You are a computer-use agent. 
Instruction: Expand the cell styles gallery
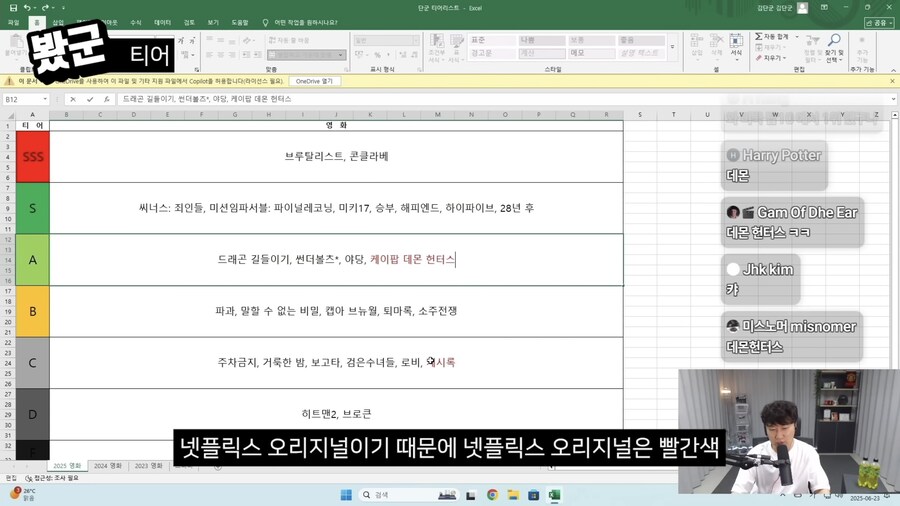[672, 48]
